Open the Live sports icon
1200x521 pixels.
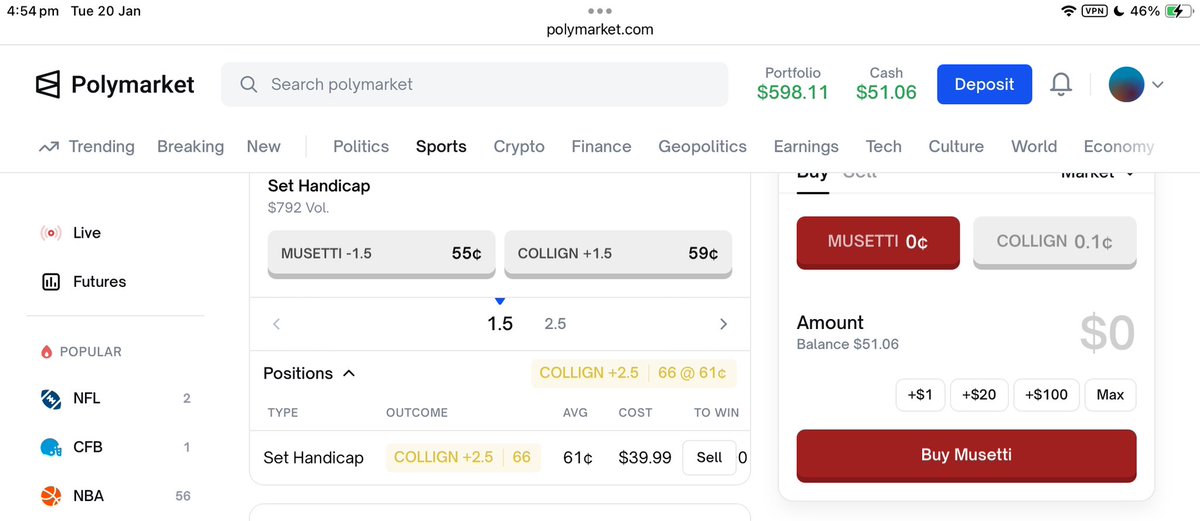click(x=51, y=233)
